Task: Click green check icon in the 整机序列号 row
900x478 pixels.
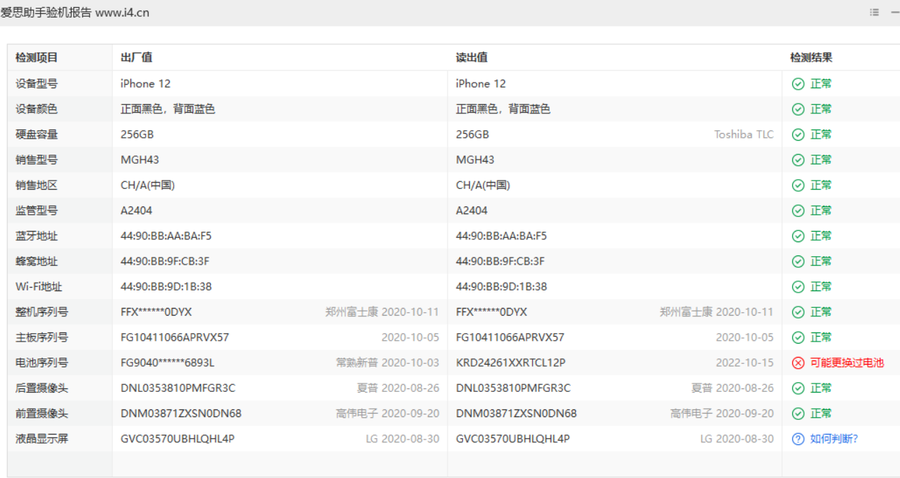Action: pyautogui.click(x=797, y=312)
